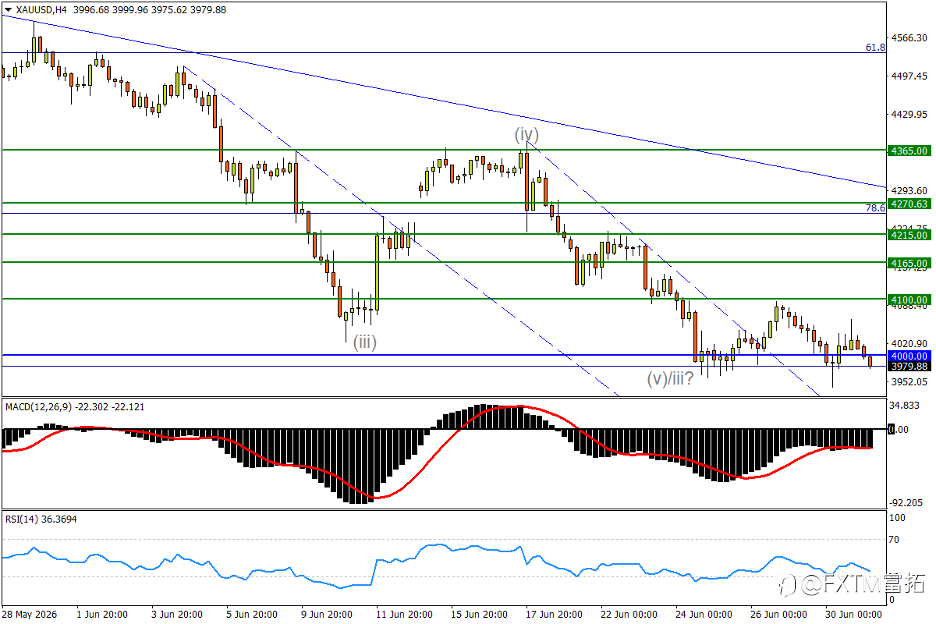Click the 4020.90 price scale value
Image resolution: width=936 pixels, height=624 pixels.
(909, 344)
